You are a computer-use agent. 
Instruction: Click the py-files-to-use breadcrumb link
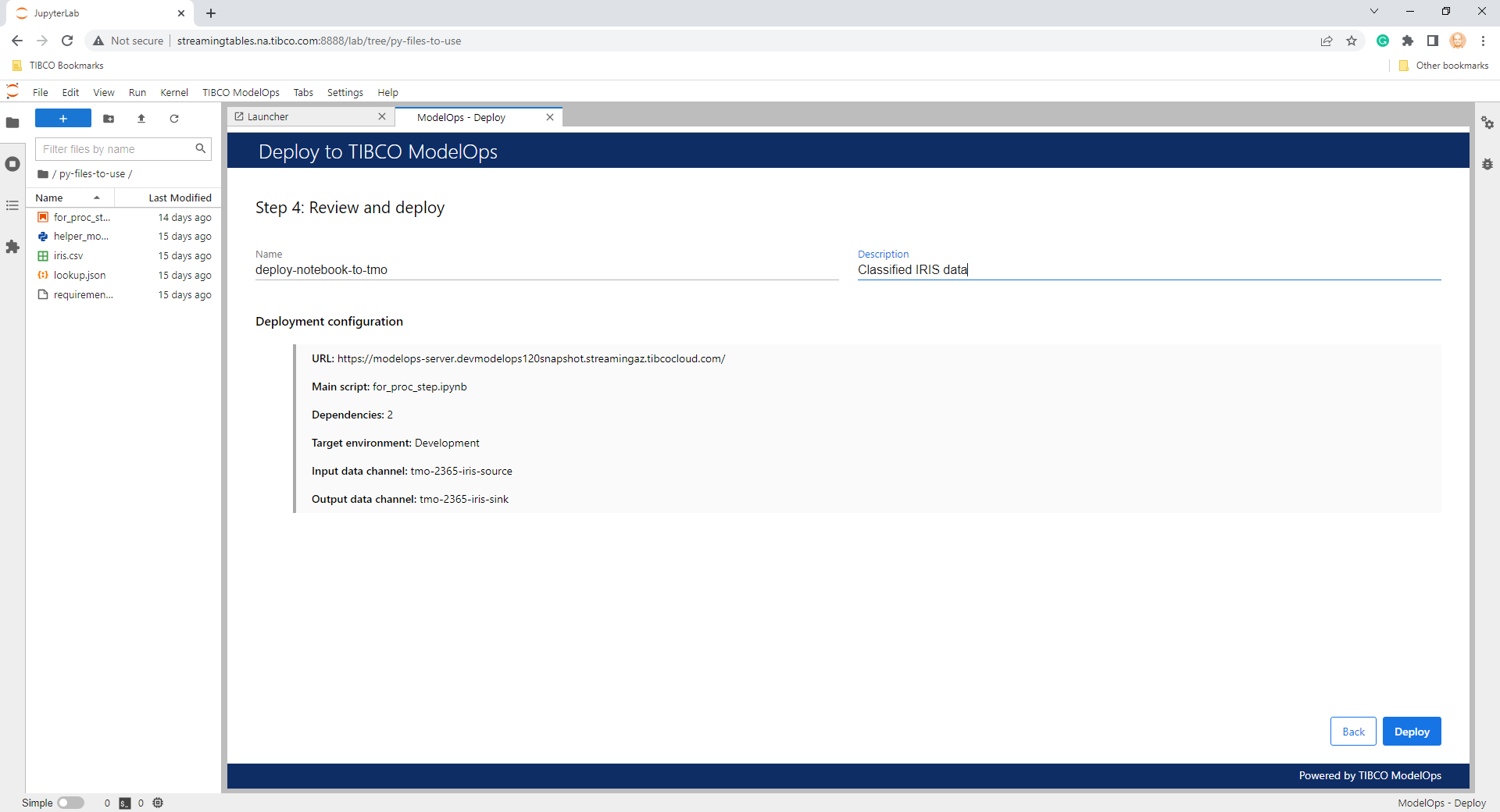click(x=92, y=174)
